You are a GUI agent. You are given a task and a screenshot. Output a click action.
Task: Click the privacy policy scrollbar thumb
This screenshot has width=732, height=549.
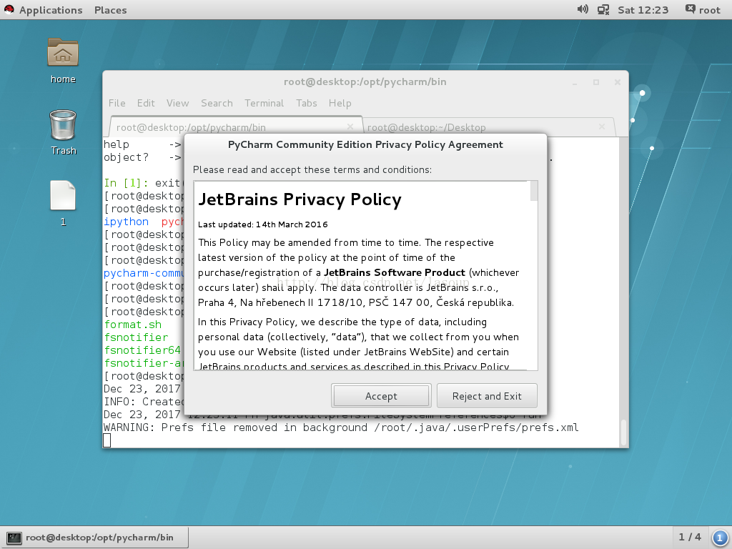pyautogui.click(x=534, y=191)
